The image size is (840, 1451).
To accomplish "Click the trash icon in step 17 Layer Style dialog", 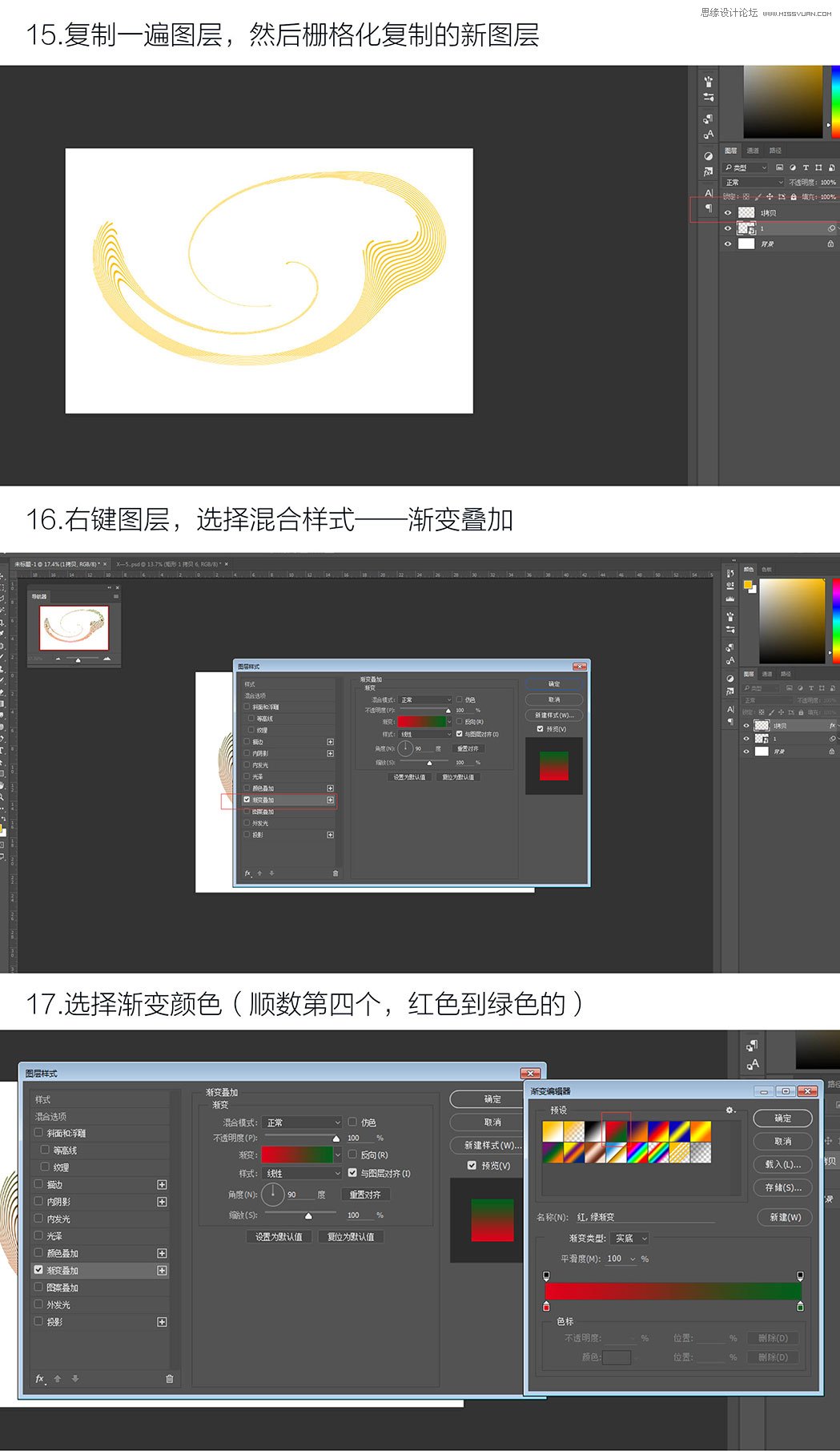I will click(x=170, y=1378).
